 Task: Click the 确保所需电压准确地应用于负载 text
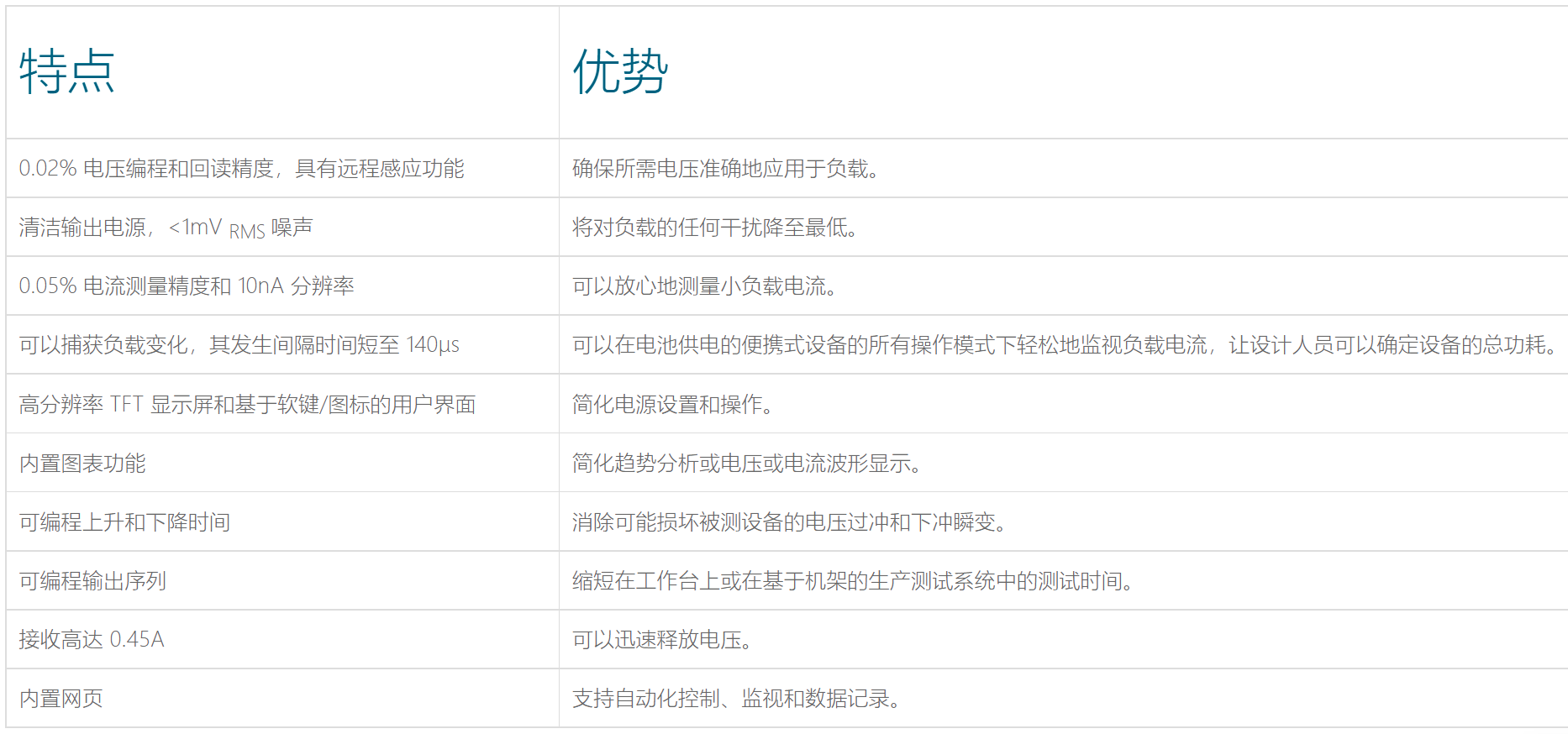[725, 169]
